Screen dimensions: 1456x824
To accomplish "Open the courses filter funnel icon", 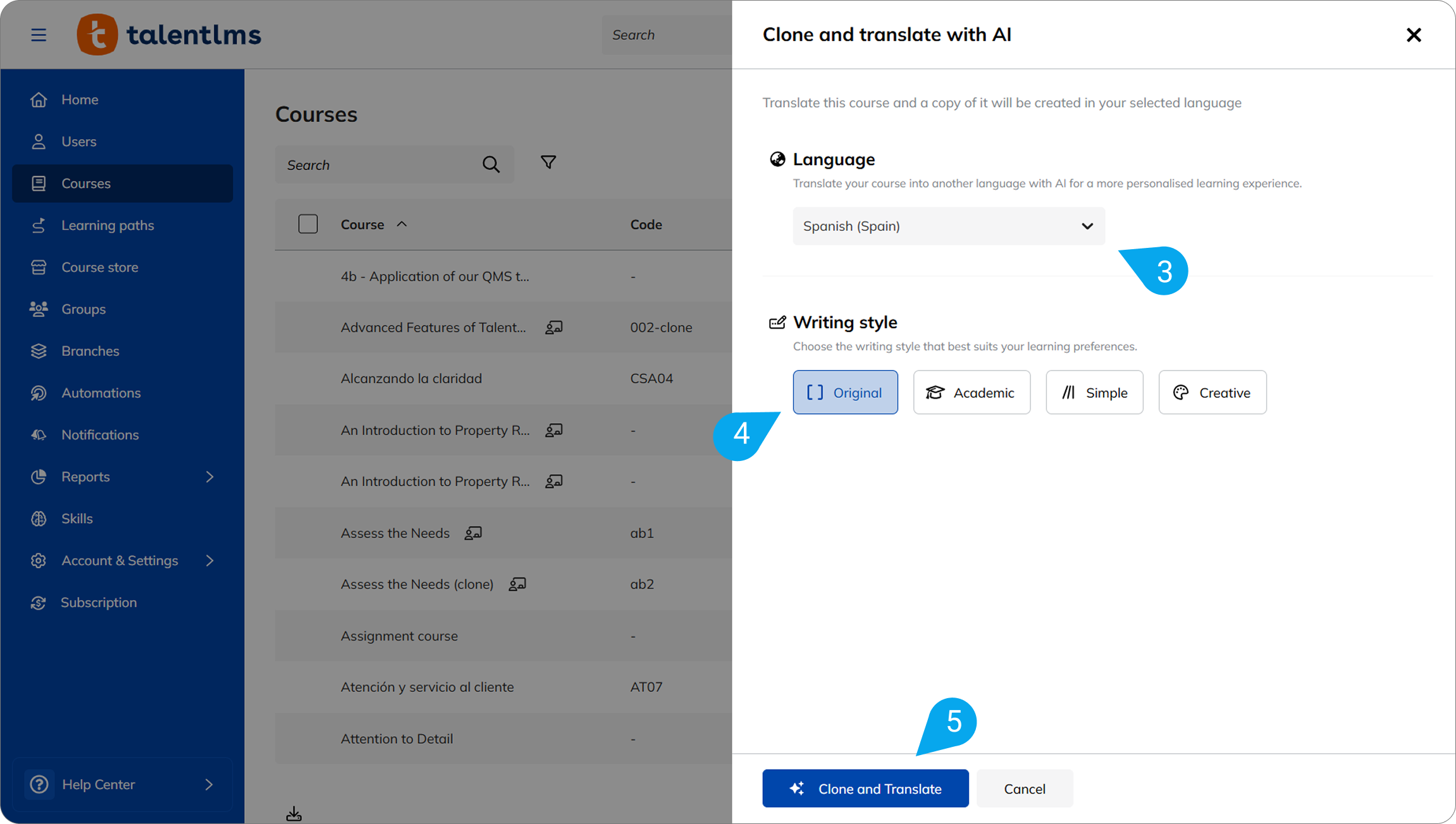I will (548, 163).
